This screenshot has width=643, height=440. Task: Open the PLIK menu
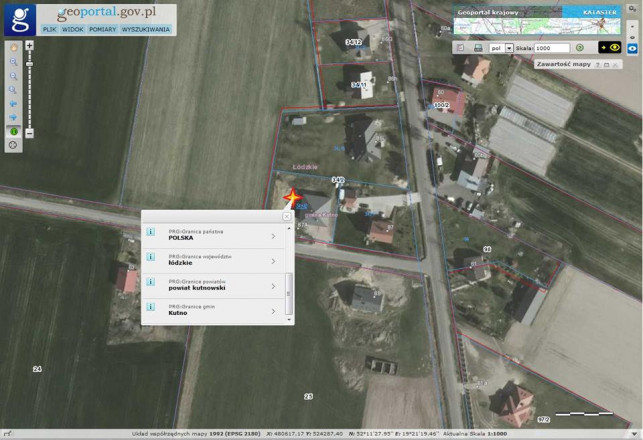click(50, 30)
